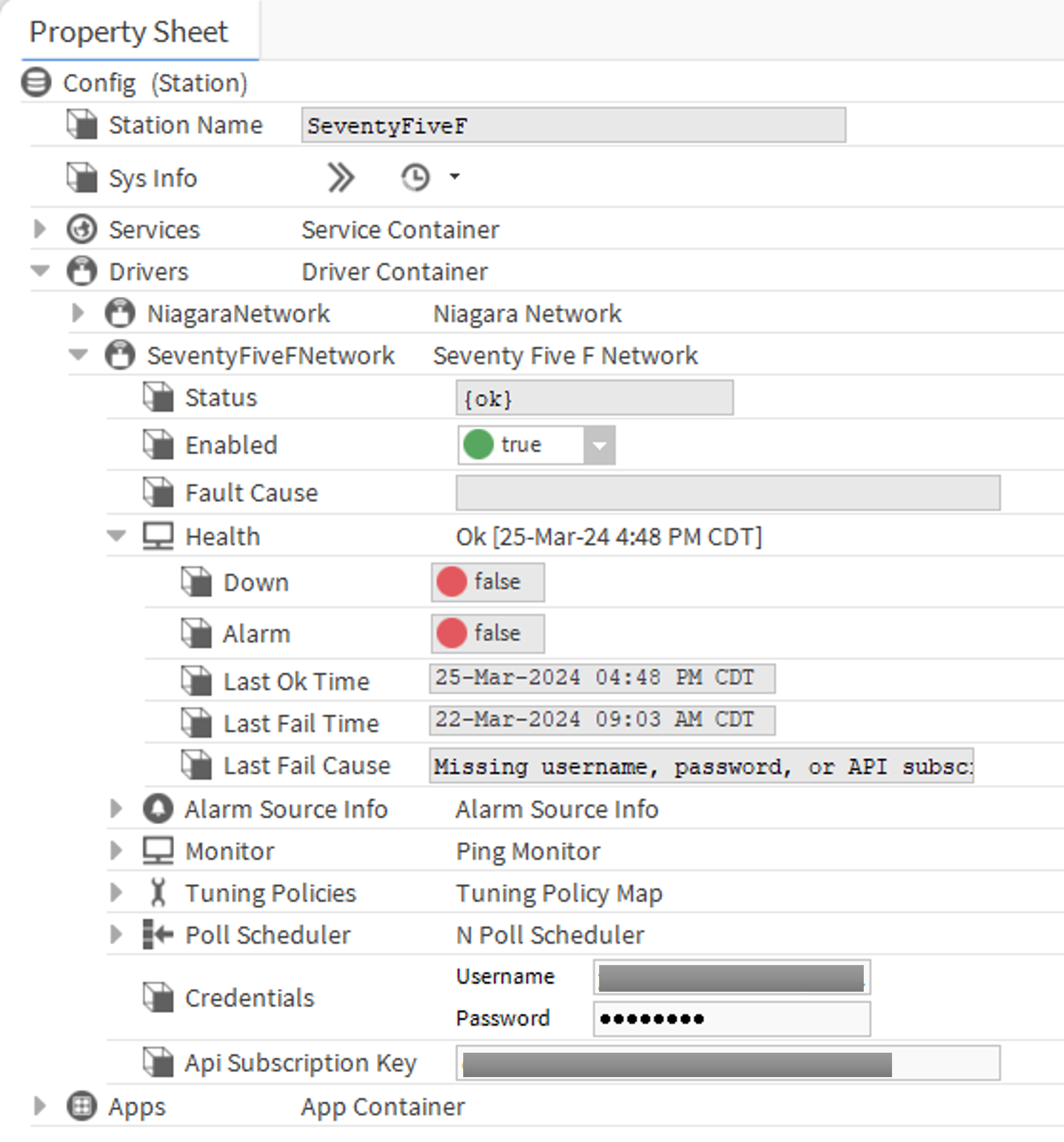The image size is (1064, 1142).
Task: Click the Status field showing {ok}
Action: click(x=595, y=398)
